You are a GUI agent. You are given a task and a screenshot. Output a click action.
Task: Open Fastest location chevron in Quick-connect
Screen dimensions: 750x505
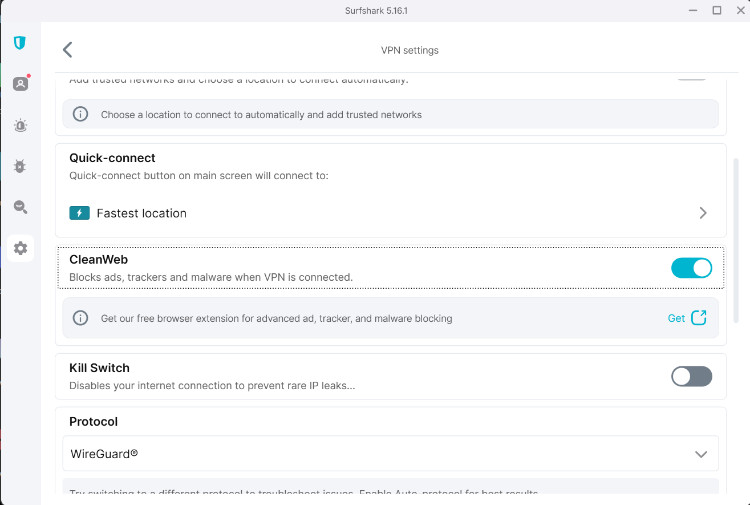click(x=703, y=213)
